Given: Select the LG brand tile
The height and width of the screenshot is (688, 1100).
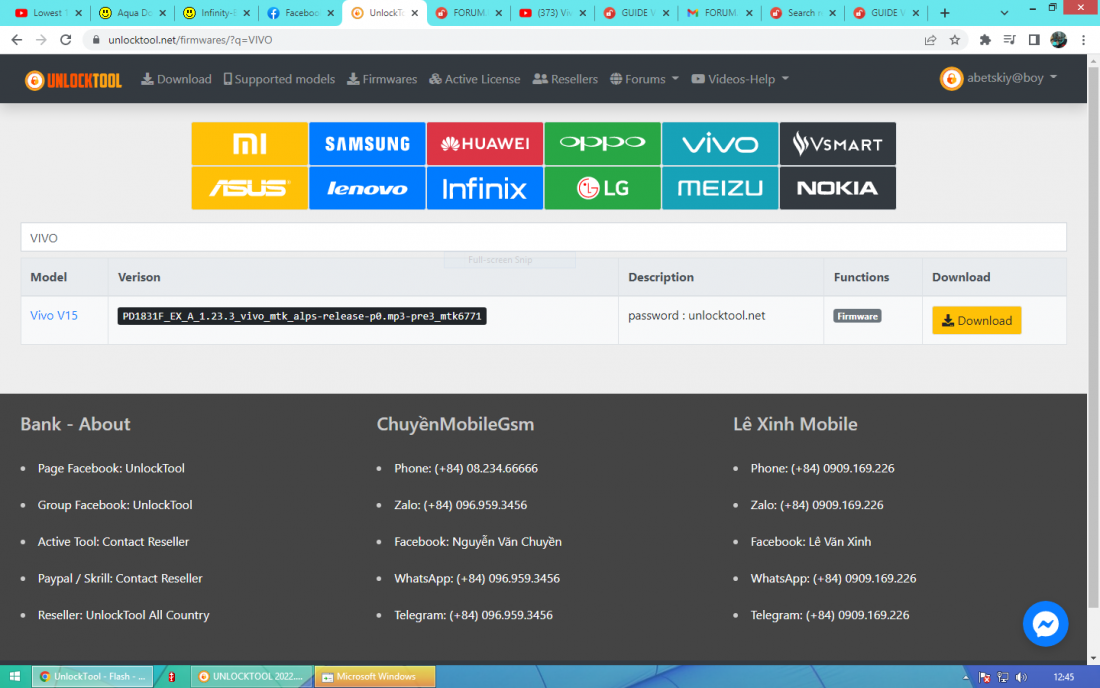Looking at the screenshot, I should pyautogui.click(x=603, y=188).
